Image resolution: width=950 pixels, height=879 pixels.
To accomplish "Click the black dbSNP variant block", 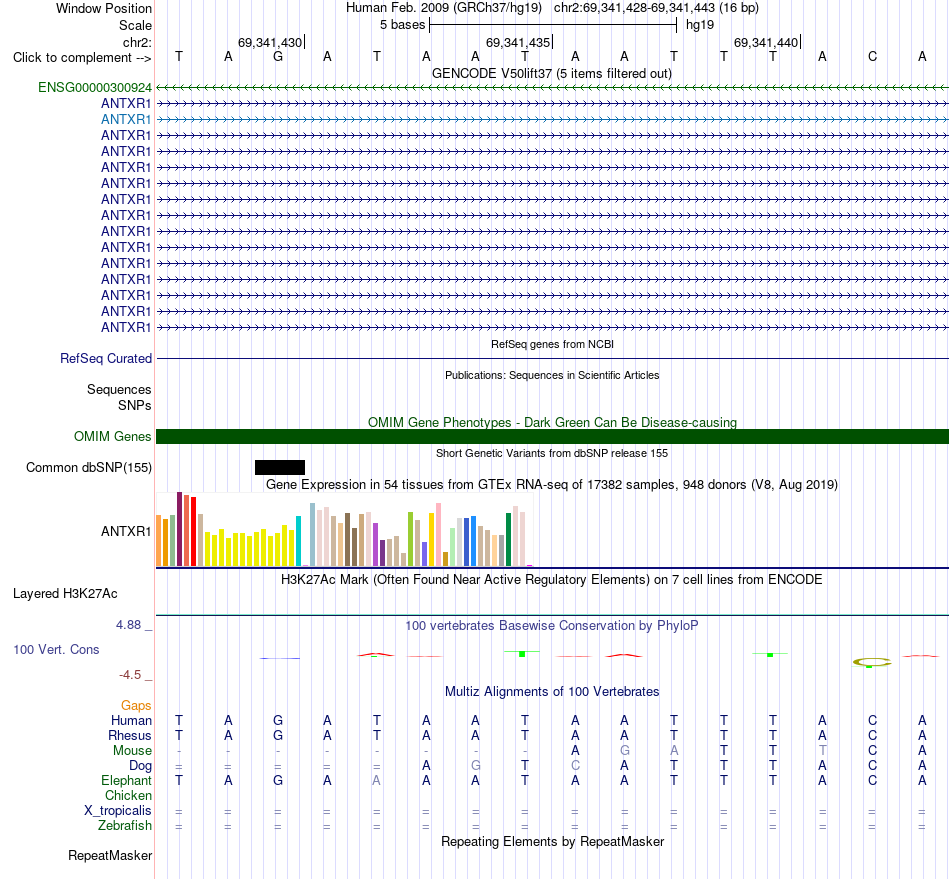I will tap(280, 467).
